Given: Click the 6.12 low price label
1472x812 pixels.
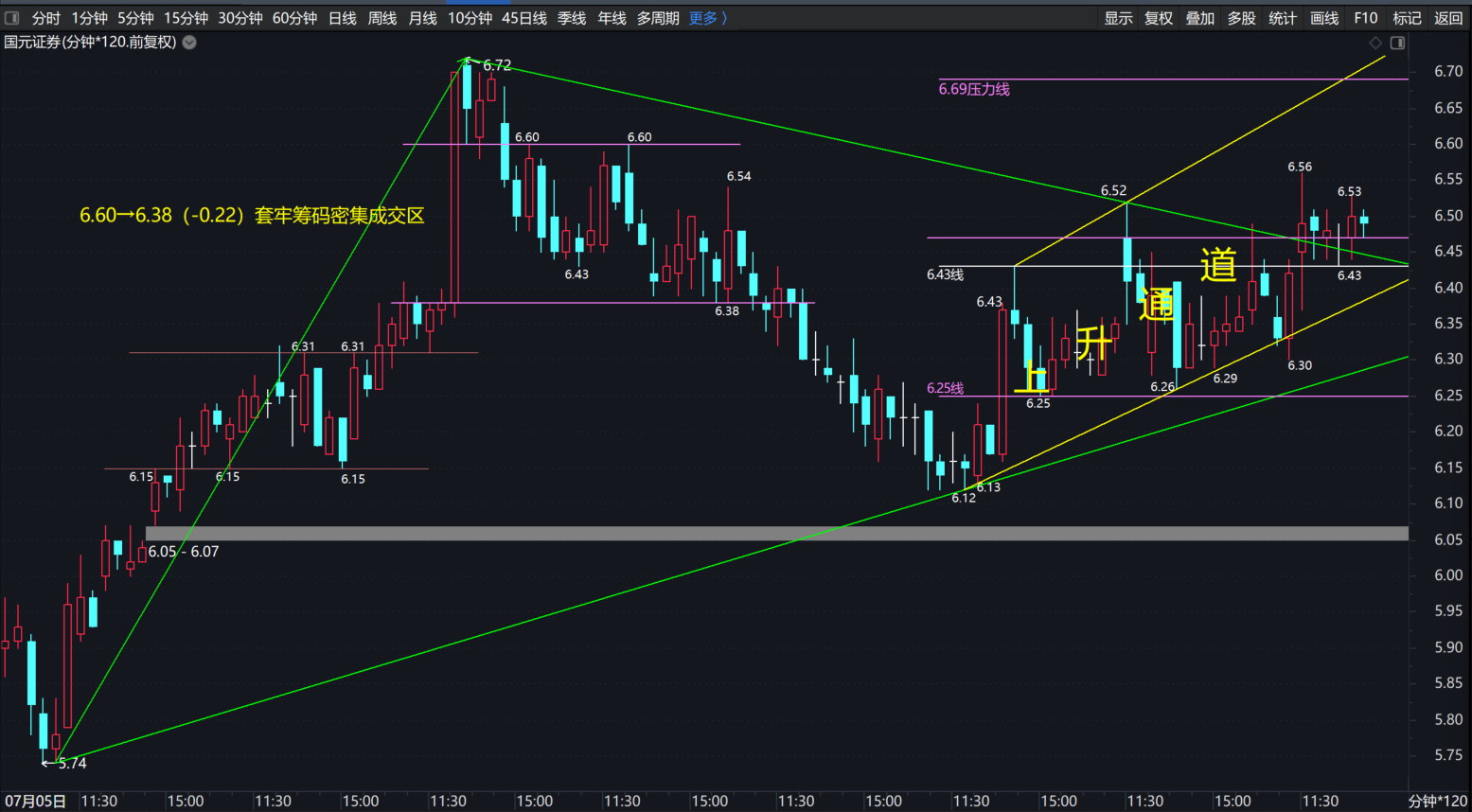Looking at the screenshot, I should (964, 498).
